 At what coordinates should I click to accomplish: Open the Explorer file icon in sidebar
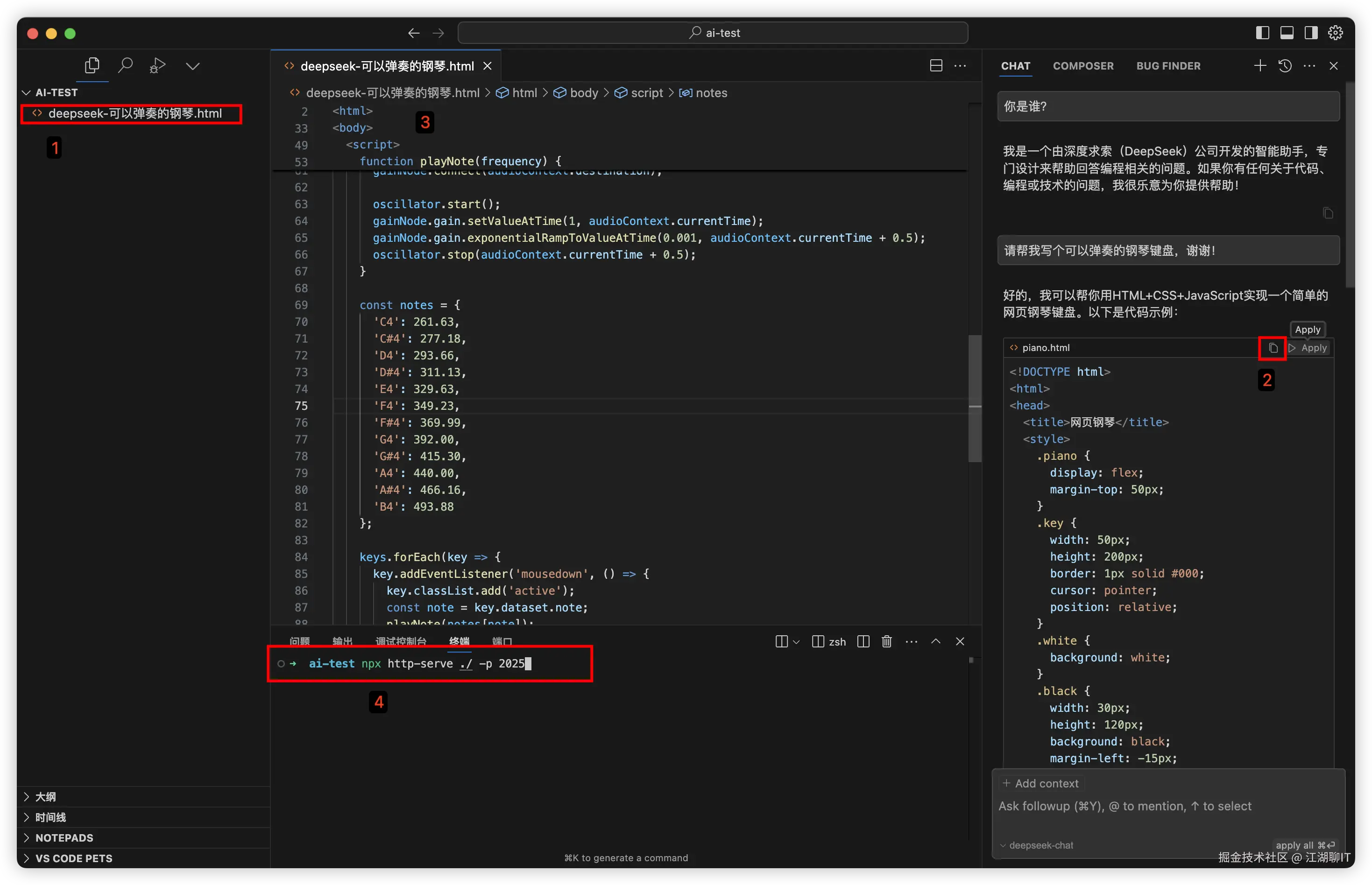pyautogui.click(x=92, y=65)
